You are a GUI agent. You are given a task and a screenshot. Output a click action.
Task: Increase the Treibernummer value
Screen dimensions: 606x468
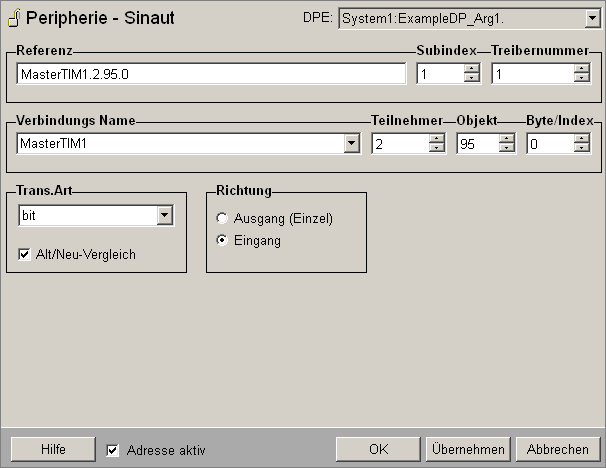[x=582, y=69]
